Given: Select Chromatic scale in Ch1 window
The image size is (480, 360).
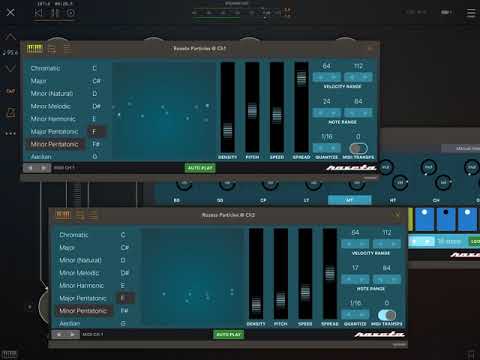Looking at the screenshot, I should [x=45, y=68].
